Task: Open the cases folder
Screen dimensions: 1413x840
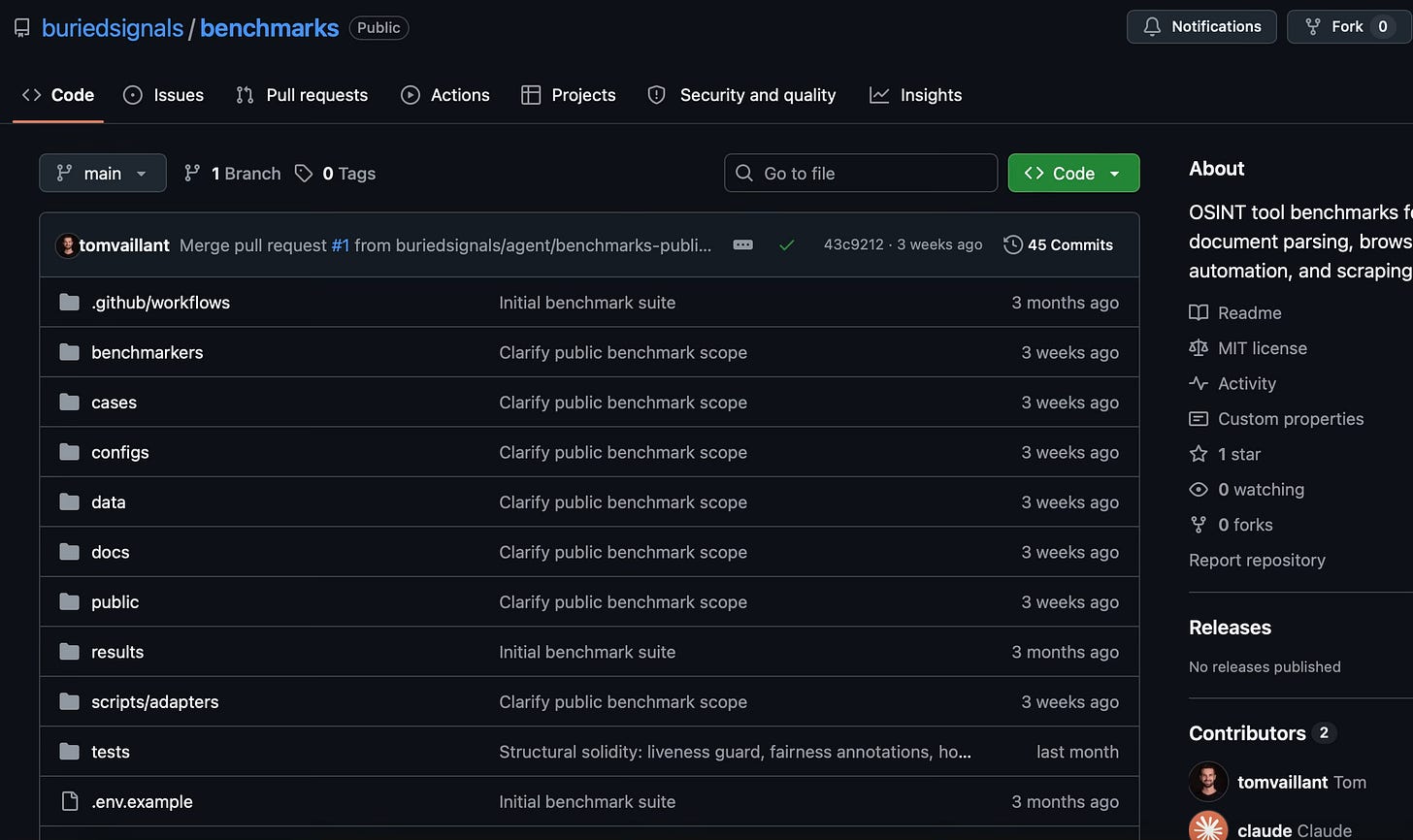Action: pyautogui.click(x=114, y=403)
